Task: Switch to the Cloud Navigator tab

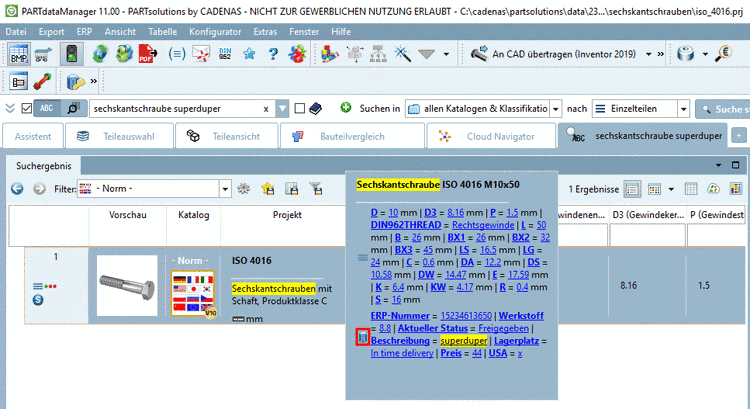Action: point(491,136)
